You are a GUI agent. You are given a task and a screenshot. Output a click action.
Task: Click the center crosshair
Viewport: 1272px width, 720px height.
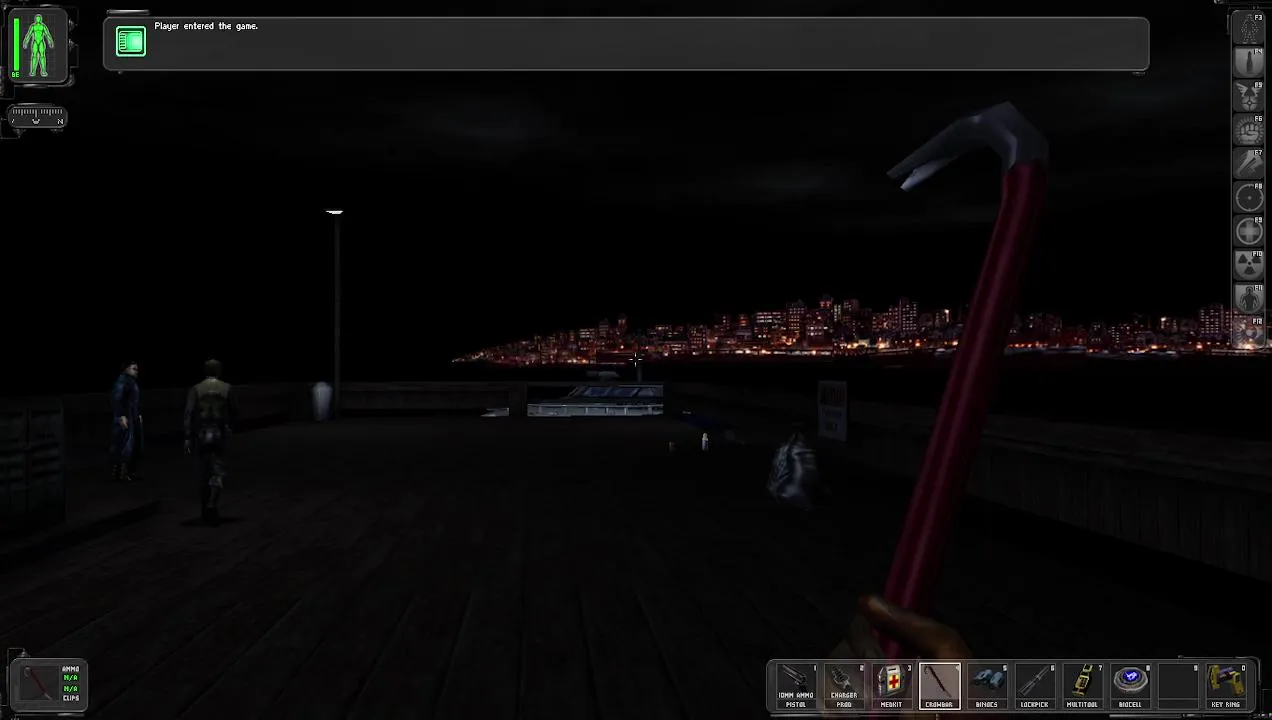coord(636,359)
